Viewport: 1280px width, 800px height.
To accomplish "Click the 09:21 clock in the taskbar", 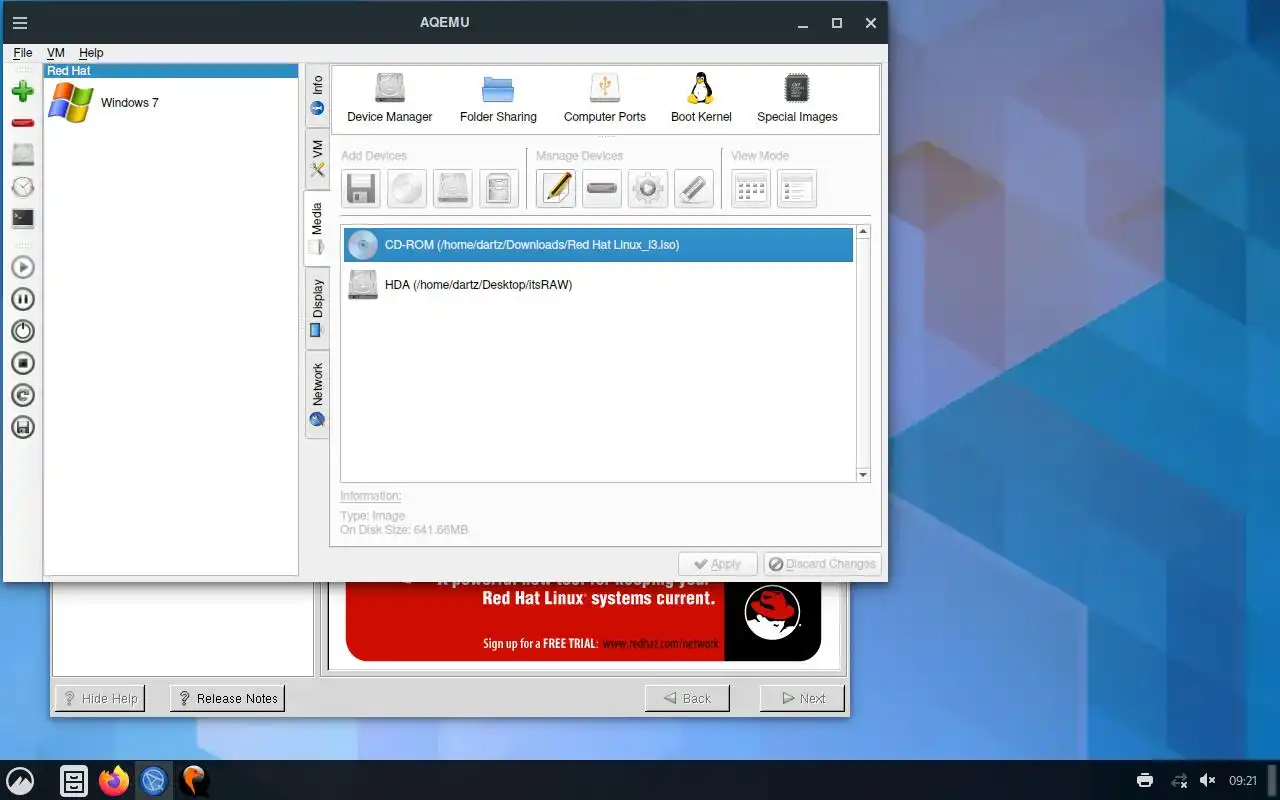I will tap(1243, 780).
